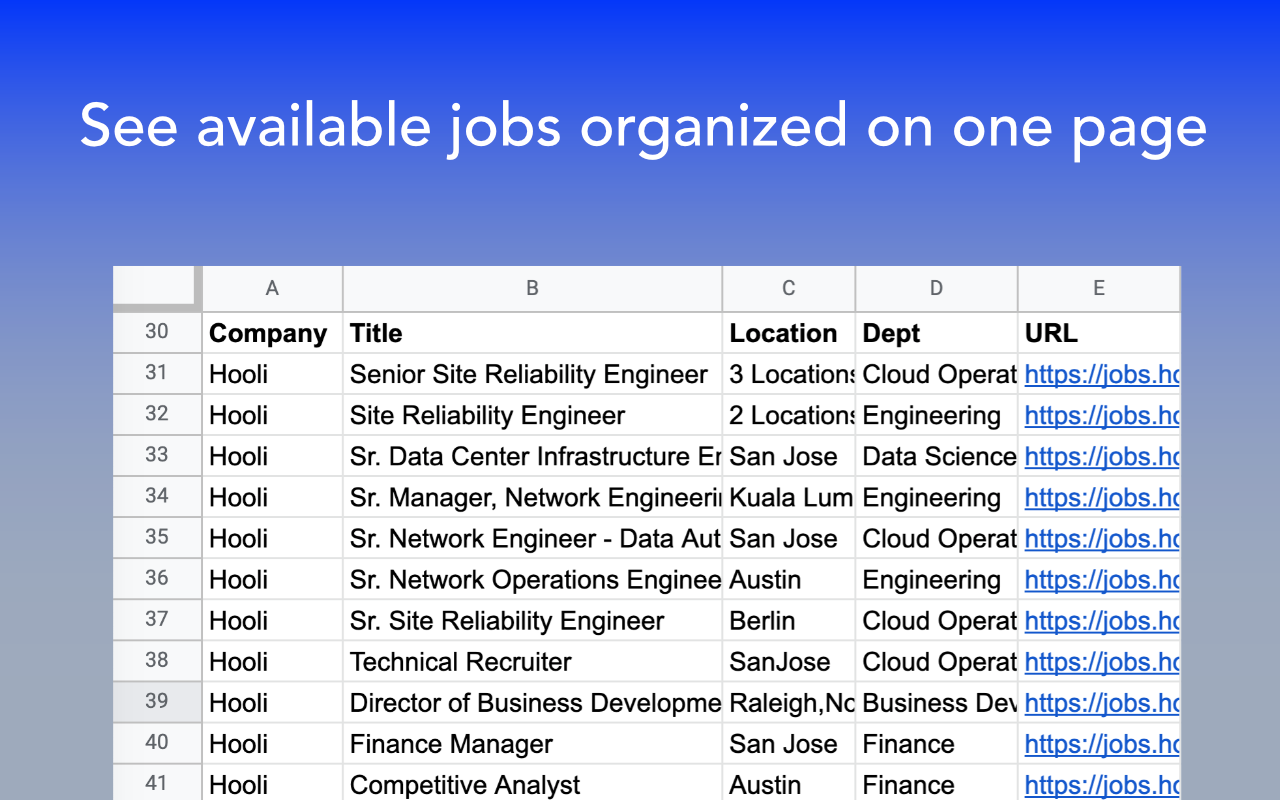This screenshot has height=800, width=1280.
Task: Select the 3 Locations cell
Action: pyautogui.click(x=789, y=374)
